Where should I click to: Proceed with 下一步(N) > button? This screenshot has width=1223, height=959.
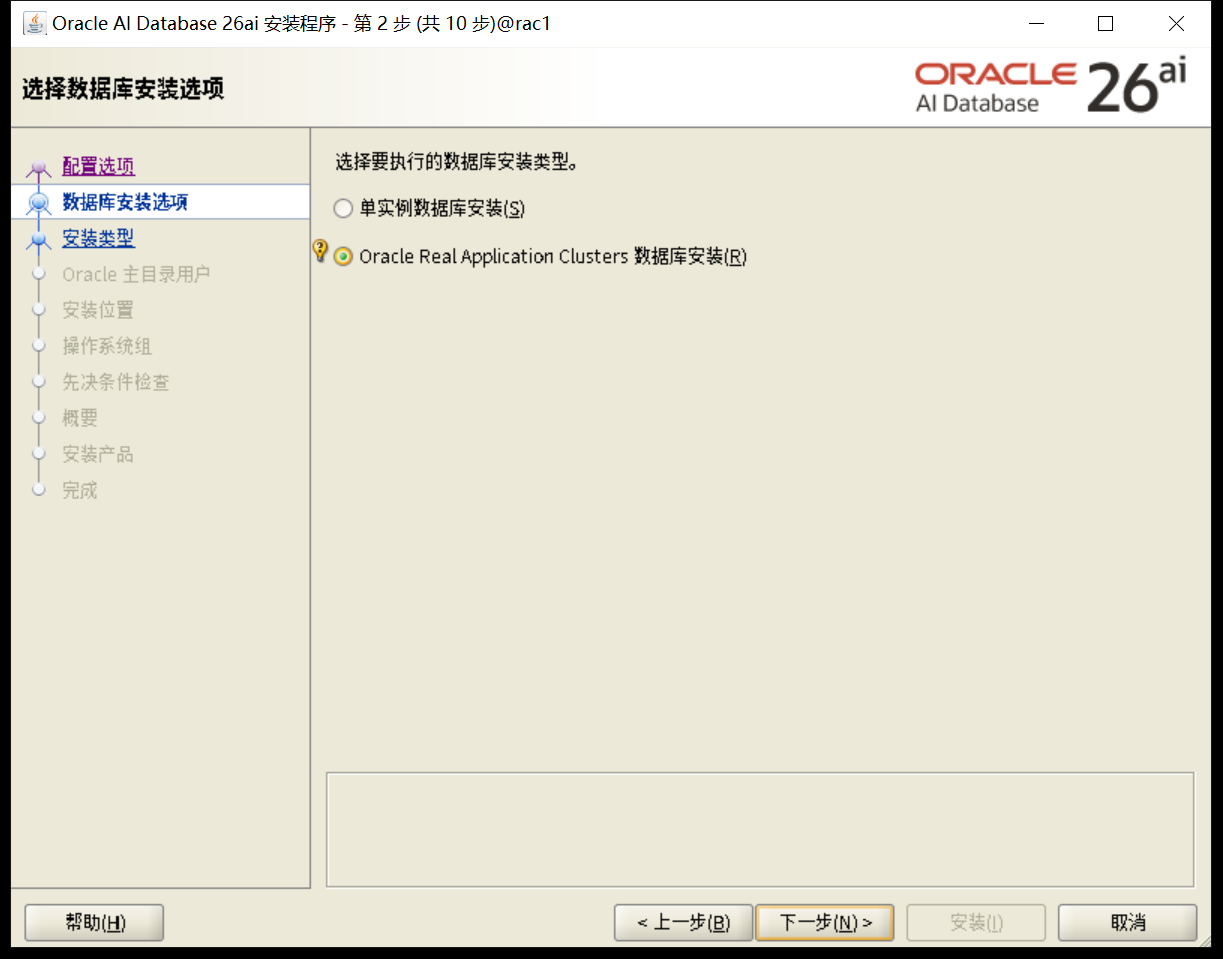825,922
